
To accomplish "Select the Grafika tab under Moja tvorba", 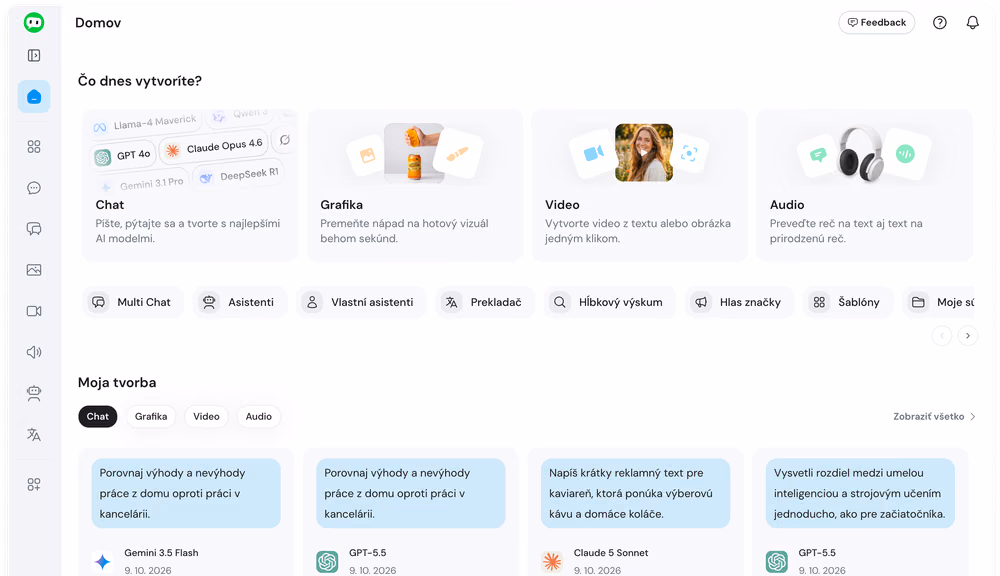I will [151, 417].
